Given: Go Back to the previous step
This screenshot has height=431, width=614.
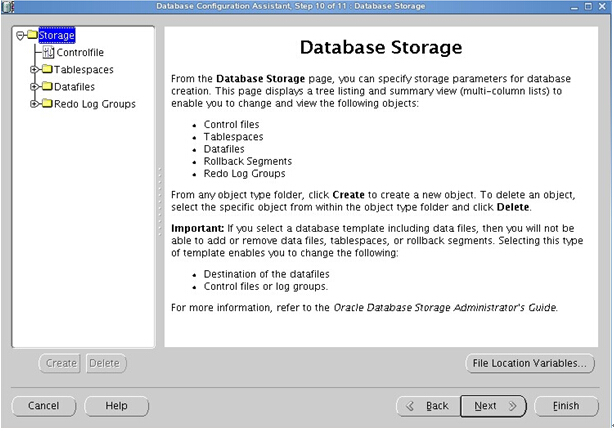Looking at the screenshot, I should 428,406.
